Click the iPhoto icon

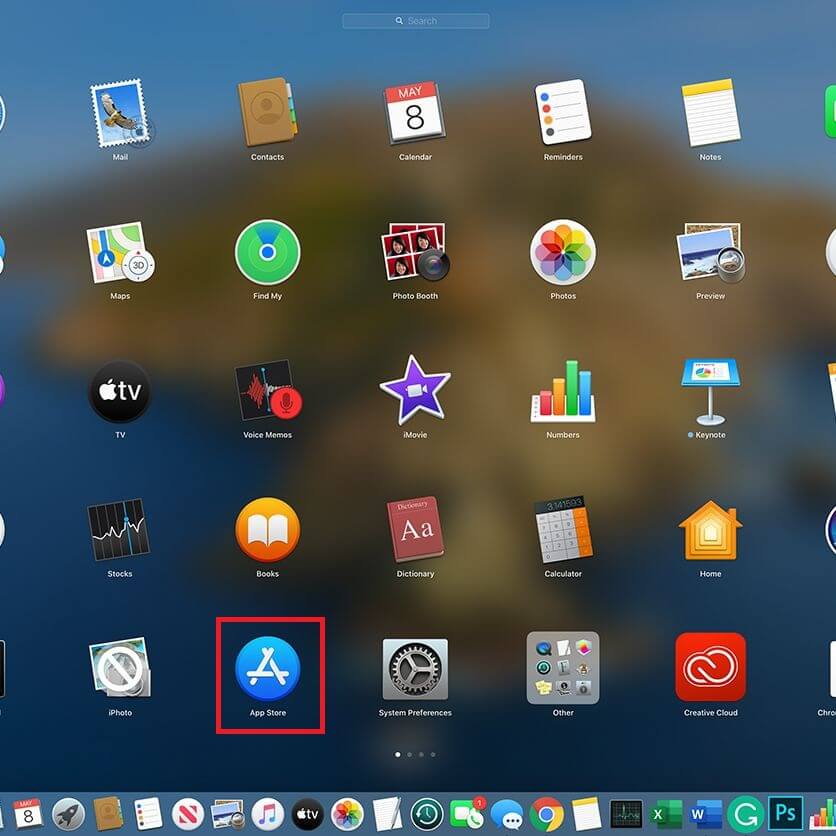pyautogui.click(x=120, y=668)
